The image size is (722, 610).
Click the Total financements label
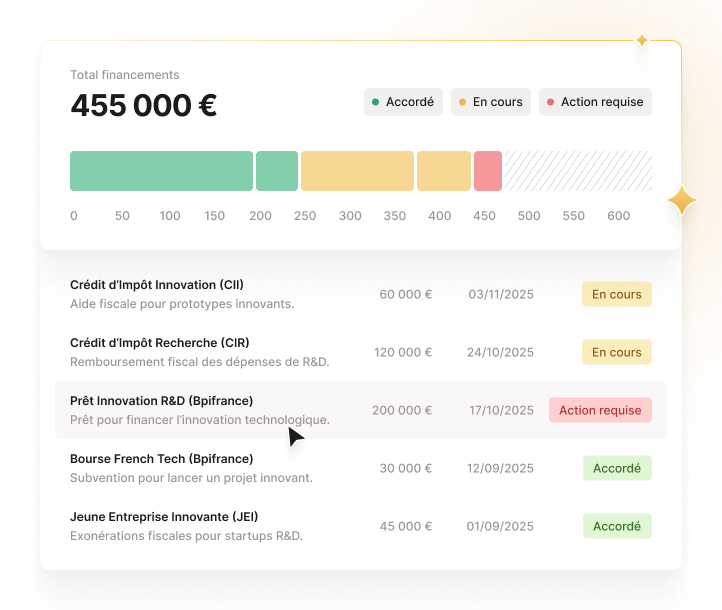pos(125,75)
